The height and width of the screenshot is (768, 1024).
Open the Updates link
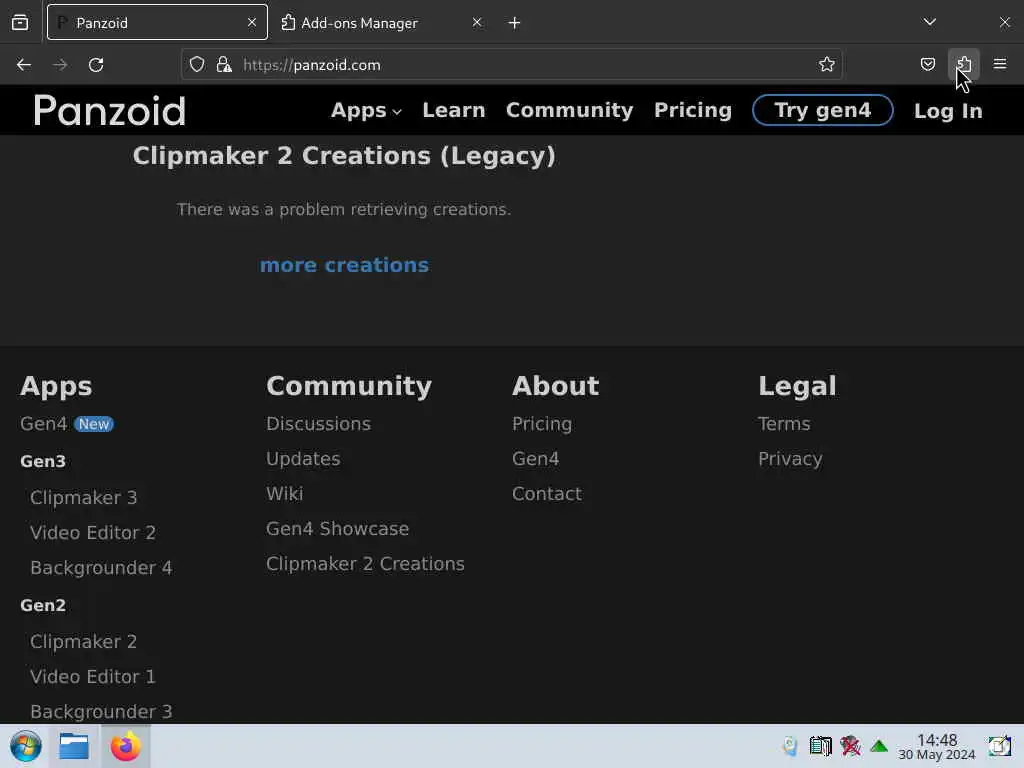[x=303, y=459]
